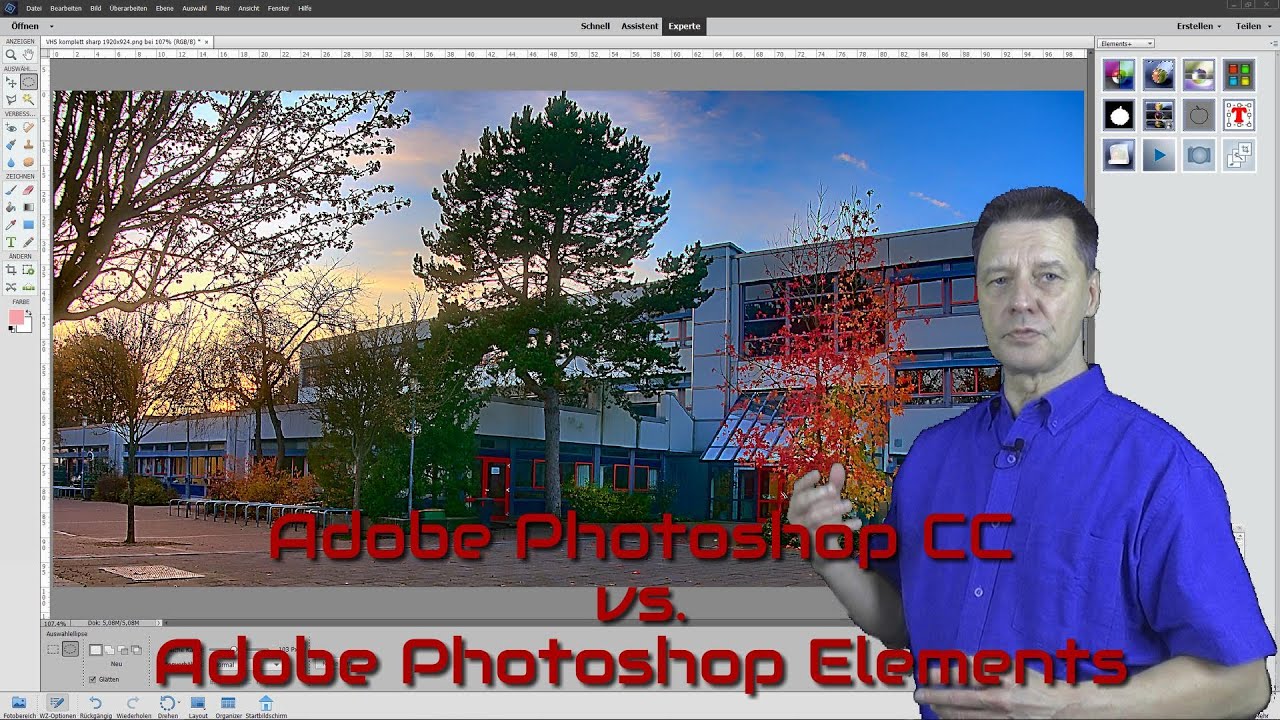
Task: Open the Öffnen dropdown arrow
Action: (51, 26)
